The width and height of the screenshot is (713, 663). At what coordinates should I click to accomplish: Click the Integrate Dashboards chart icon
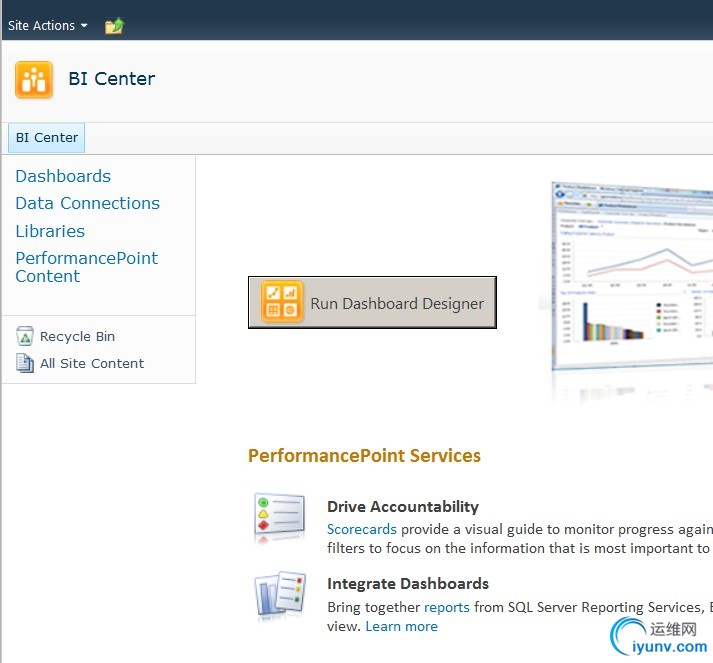click(279, 596)
